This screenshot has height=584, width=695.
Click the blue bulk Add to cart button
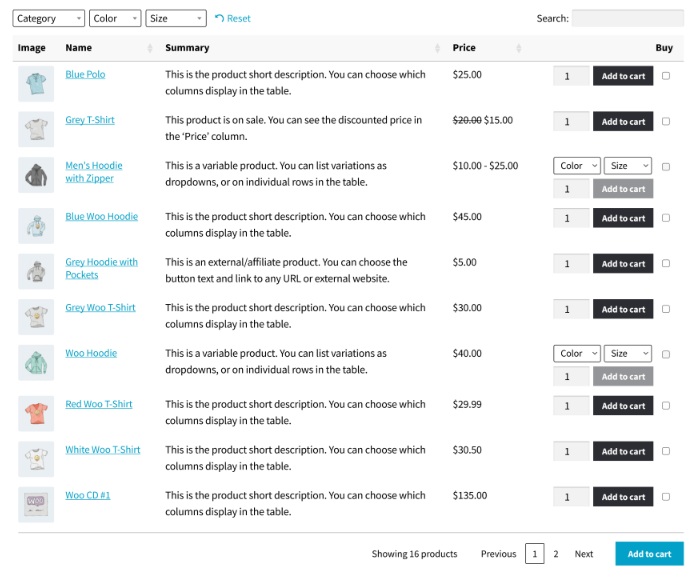pos(649,554)
